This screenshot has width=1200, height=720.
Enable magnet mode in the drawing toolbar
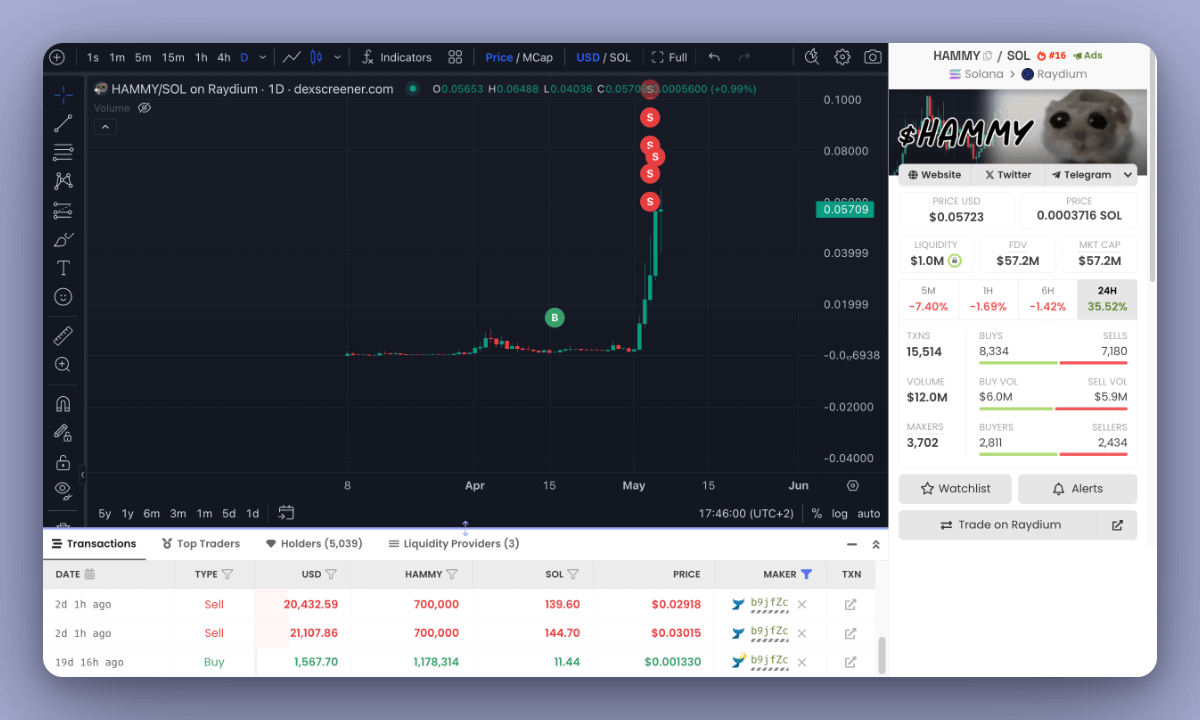point(62,403)
